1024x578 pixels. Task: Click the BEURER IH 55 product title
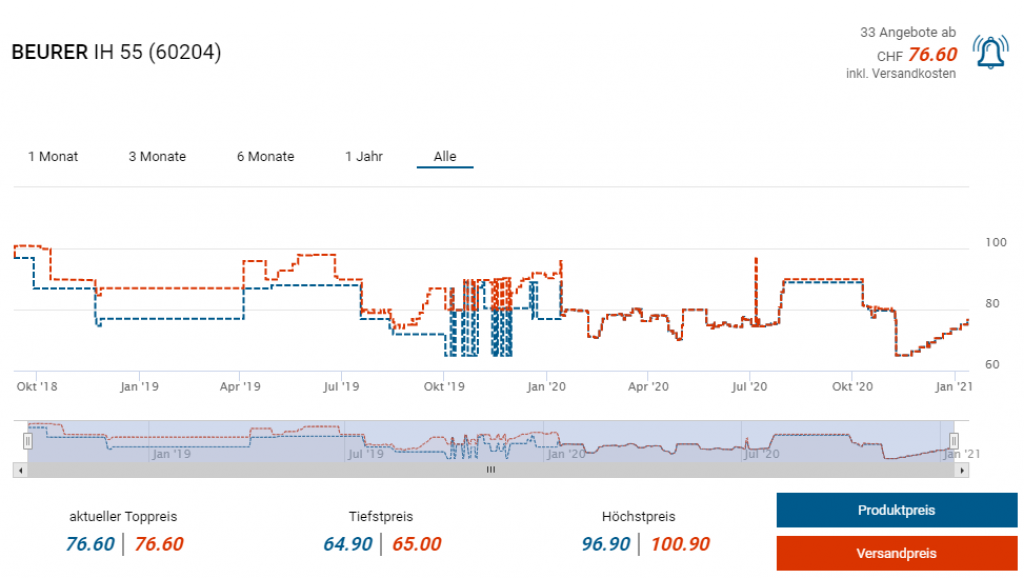point(116,52)
